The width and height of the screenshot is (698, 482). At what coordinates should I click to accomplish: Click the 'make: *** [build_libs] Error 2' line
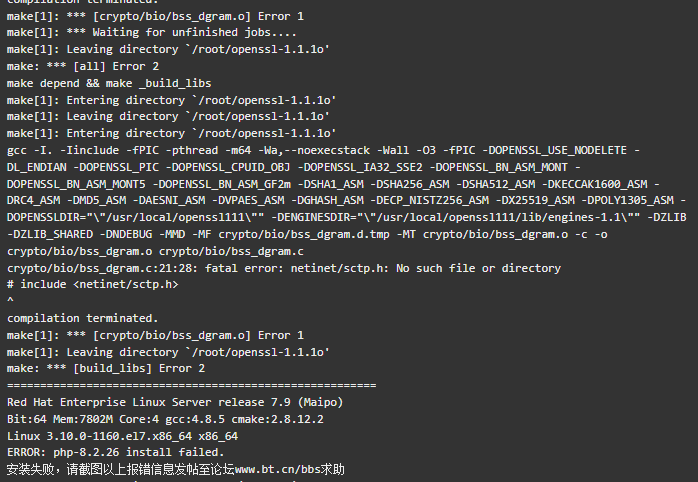click(x=106, y=369)
